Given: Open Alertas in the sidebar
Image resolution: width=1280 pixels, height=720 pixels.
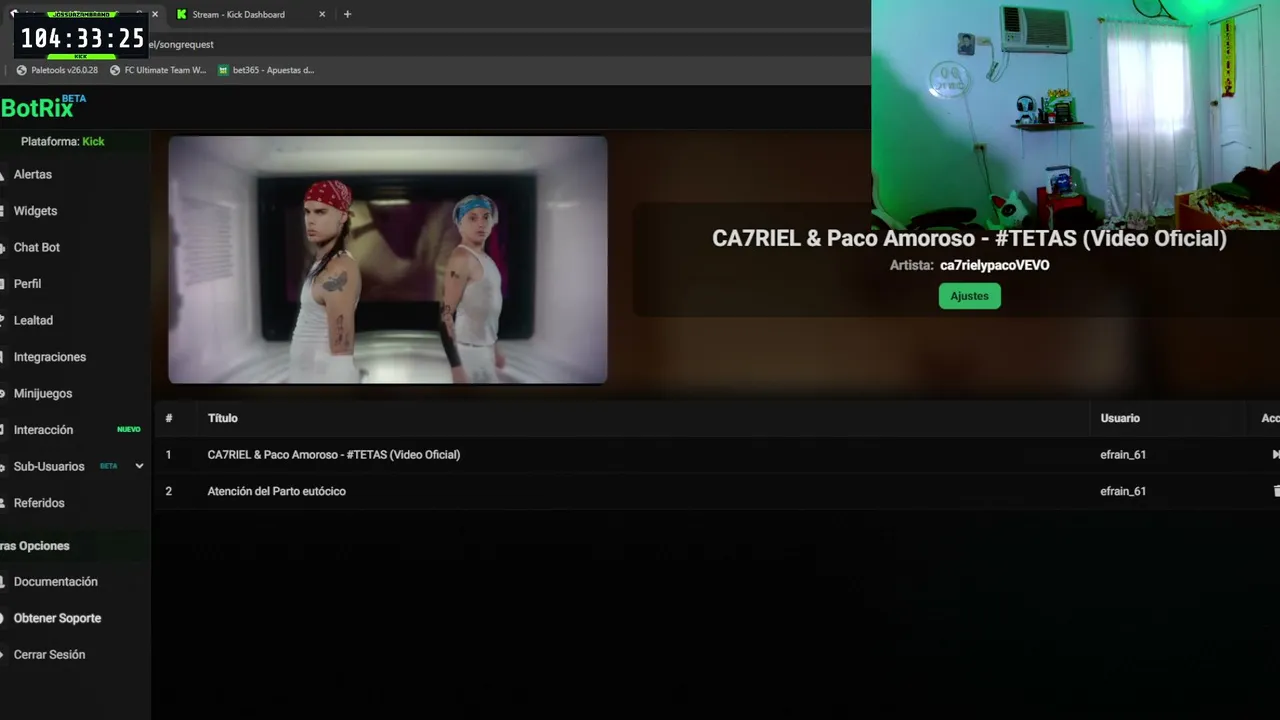Looking at the screenshot, I should (x=32, y=174).
